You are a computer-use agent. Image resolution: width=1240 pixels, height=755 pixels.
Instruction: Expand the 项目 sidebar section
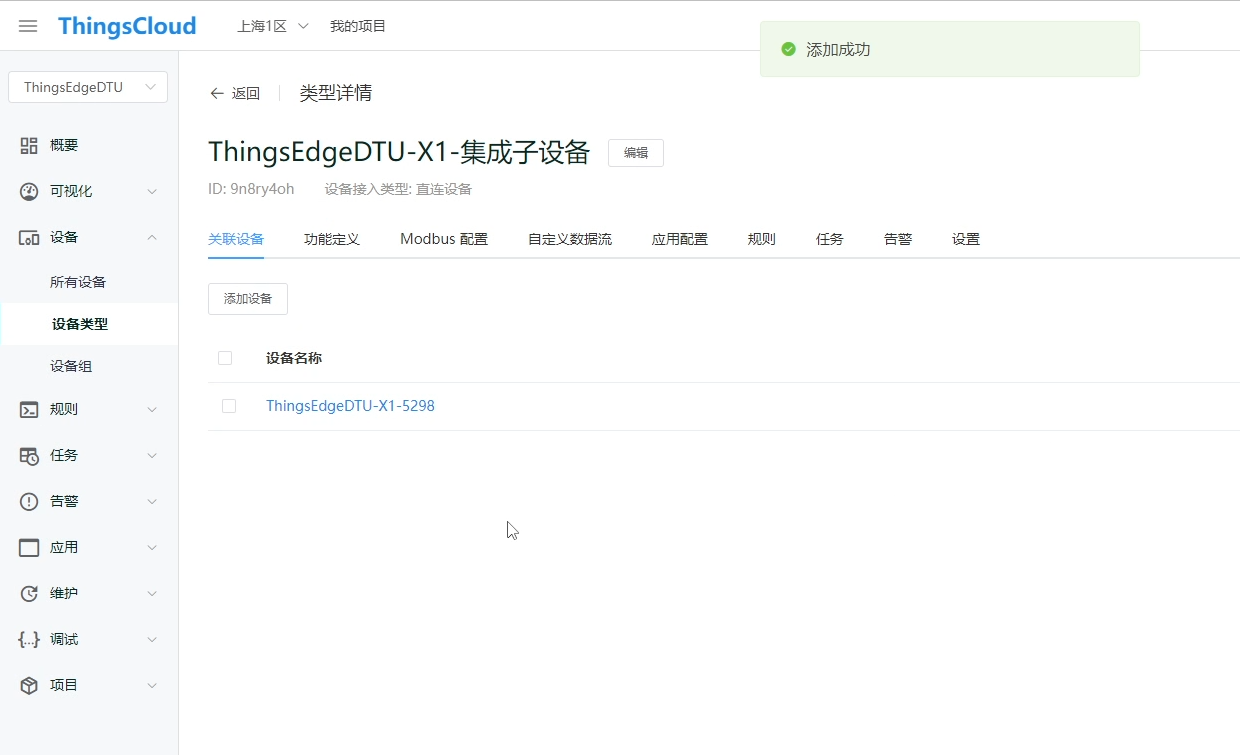[x=152, y=685]
